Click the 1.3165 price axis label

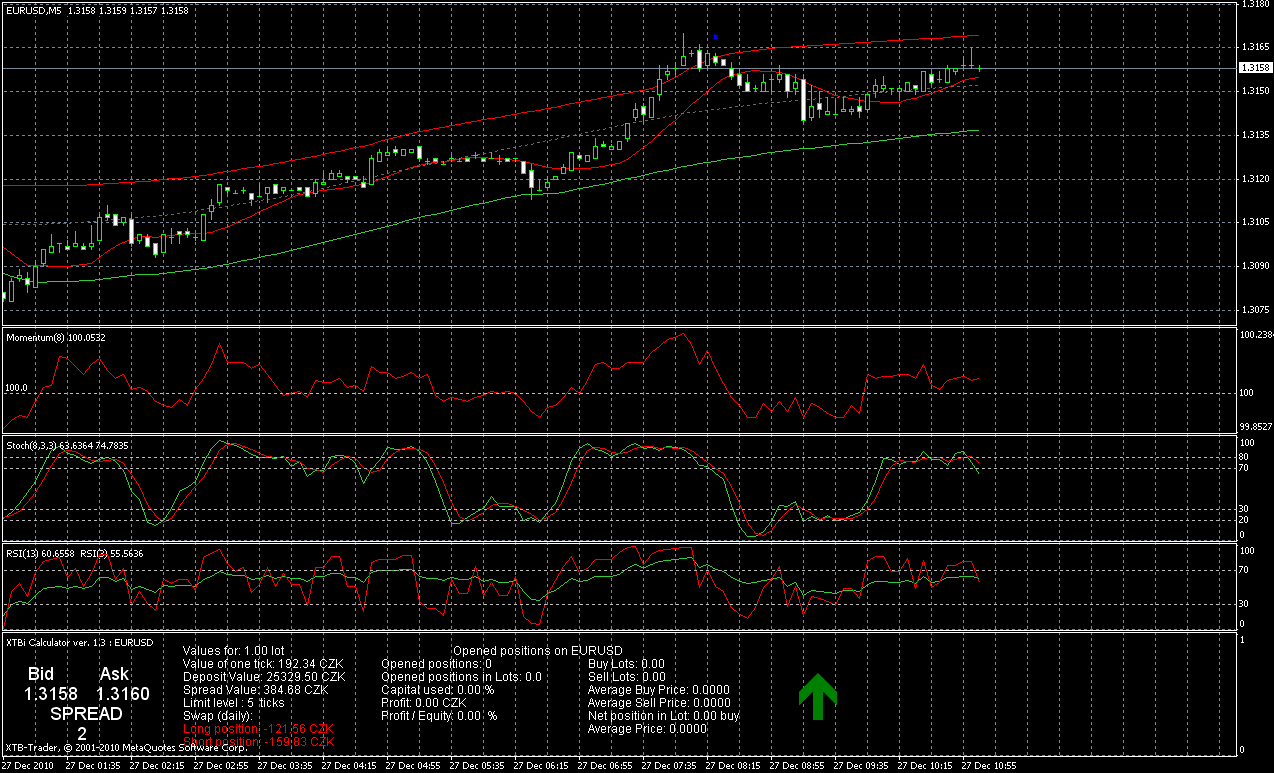1255,47
